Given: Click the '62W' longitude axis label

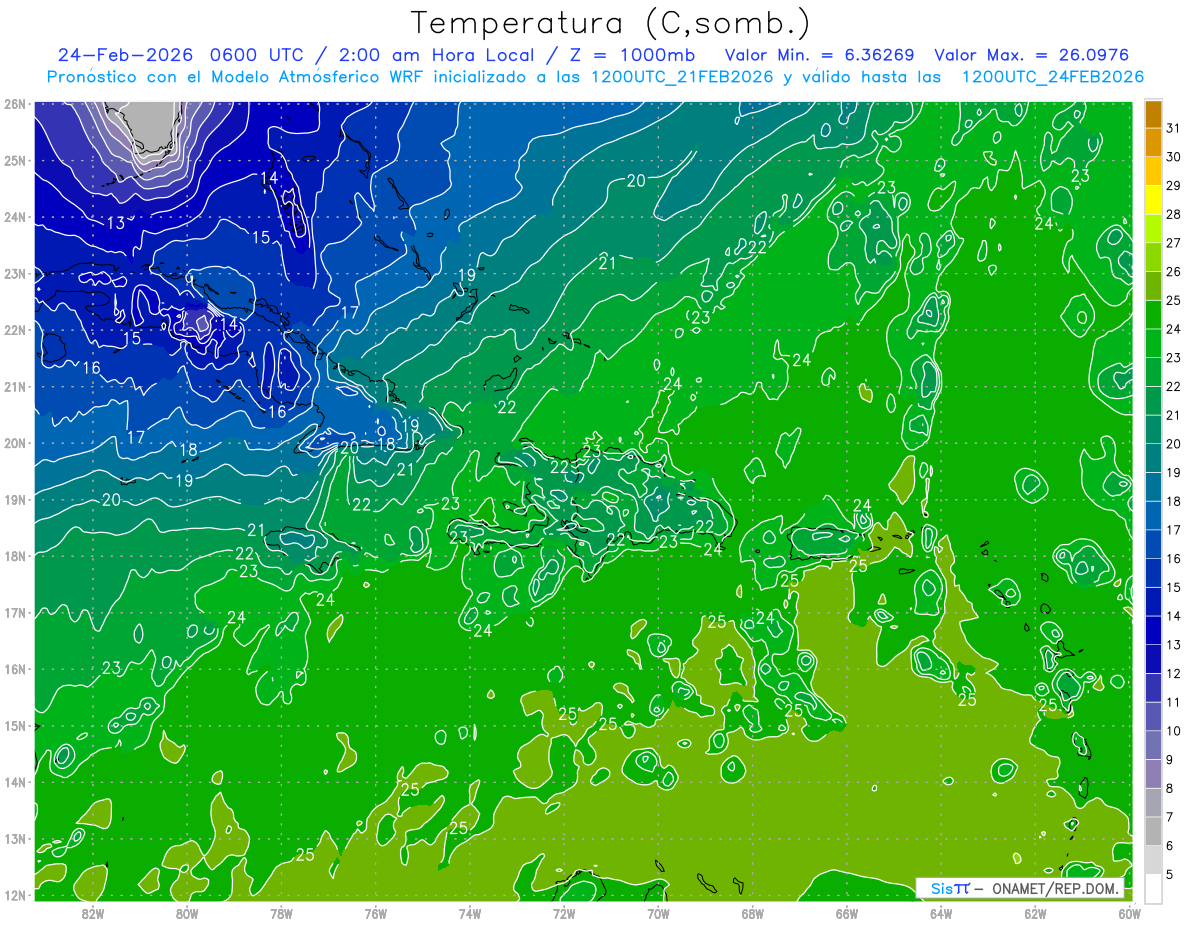Looking at the screenshot, I should [x=1035, y=913].
